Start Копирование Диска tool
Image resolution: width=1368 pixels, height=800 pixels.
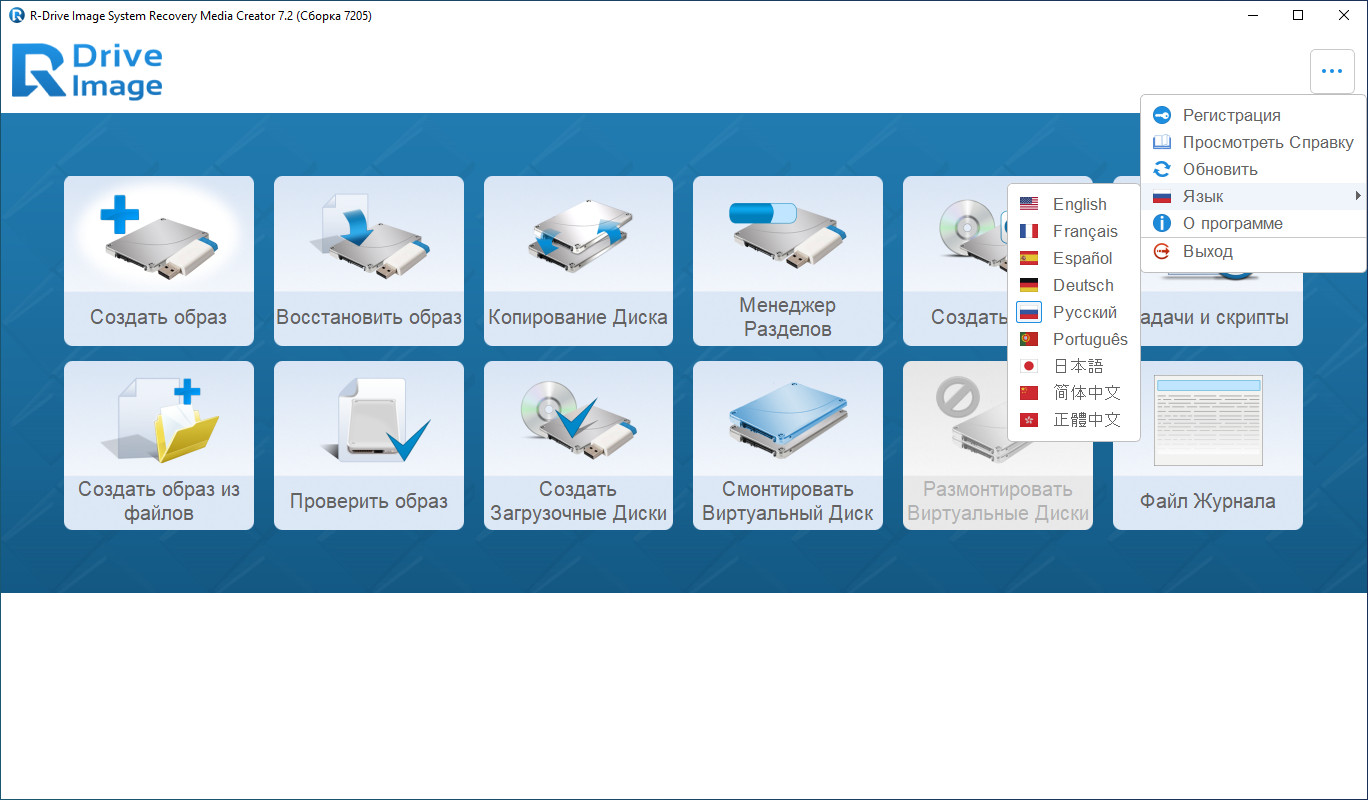pos(578,261)
